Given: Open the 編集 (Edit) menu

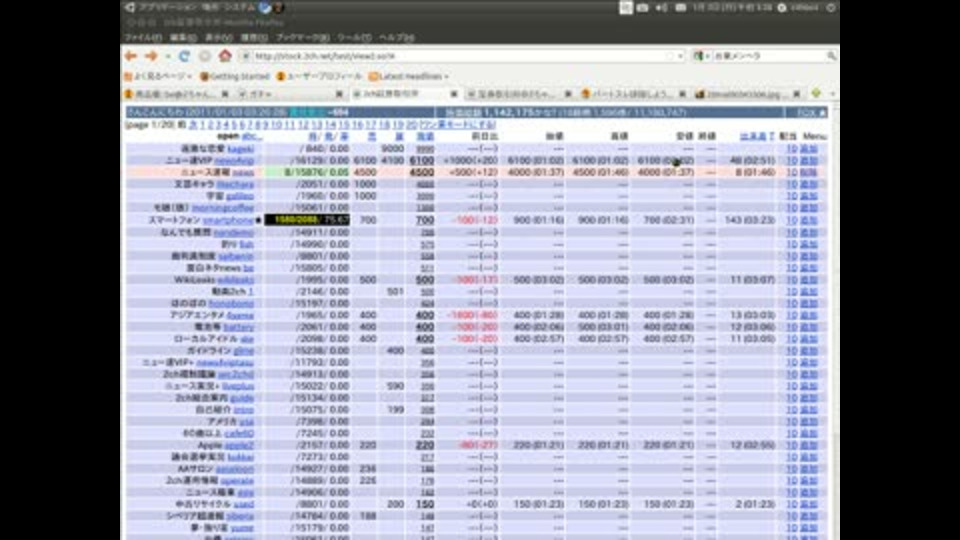Looking at the screenshot, I should coord(183,37).
